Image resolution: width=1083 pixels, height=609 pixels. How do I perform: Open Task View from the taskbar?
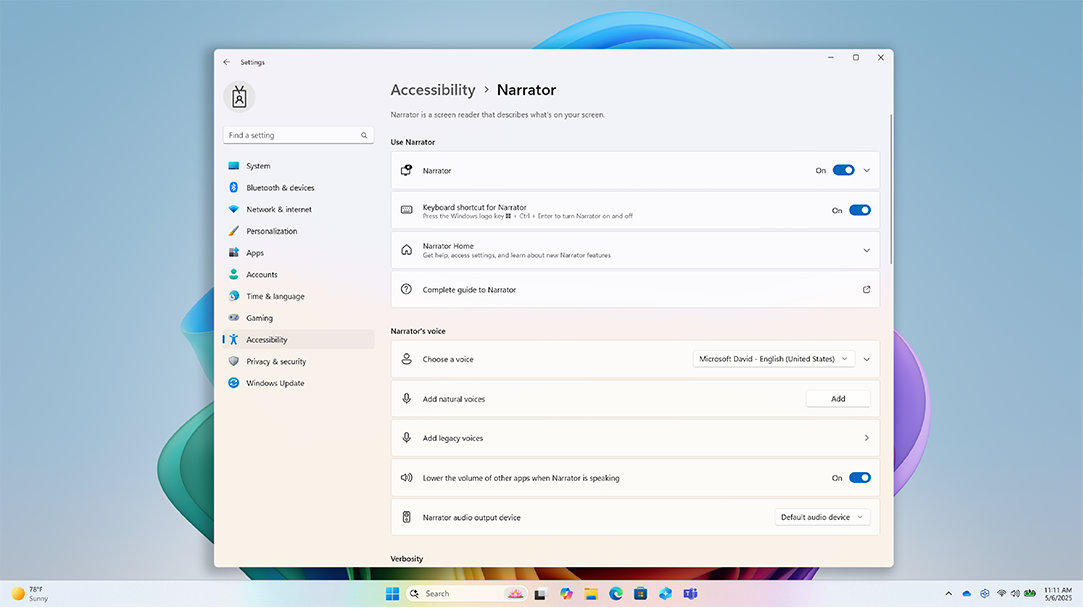(x=540, y=594)
